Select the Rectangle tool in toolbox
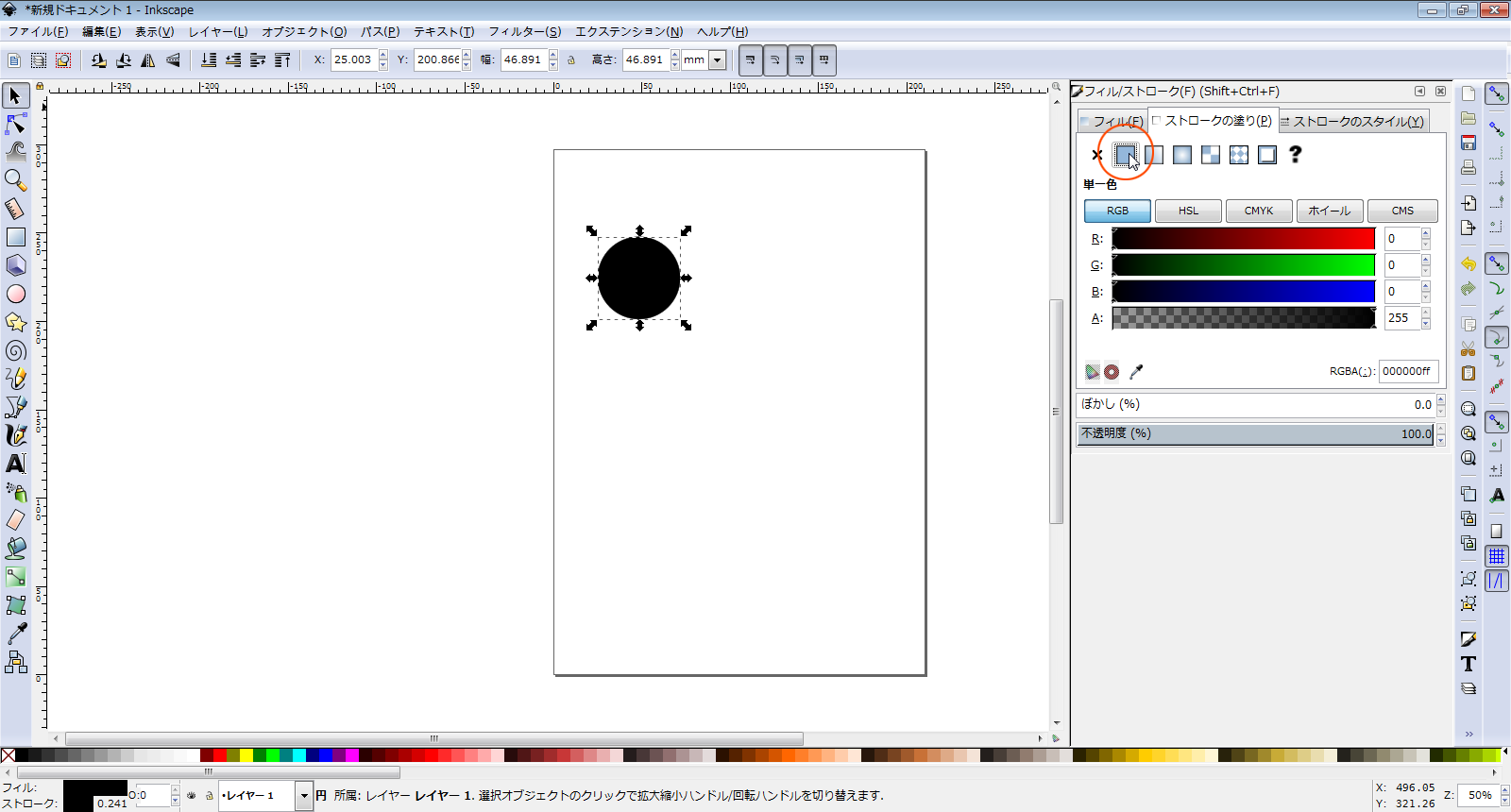Screen dimensions: 1511x812 click(15, 237)
